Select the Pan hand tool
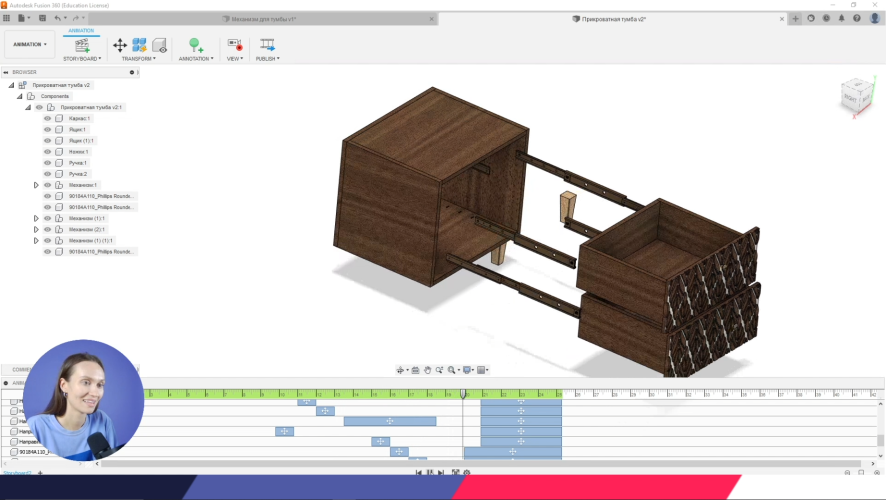 click(x=428, y=370)
